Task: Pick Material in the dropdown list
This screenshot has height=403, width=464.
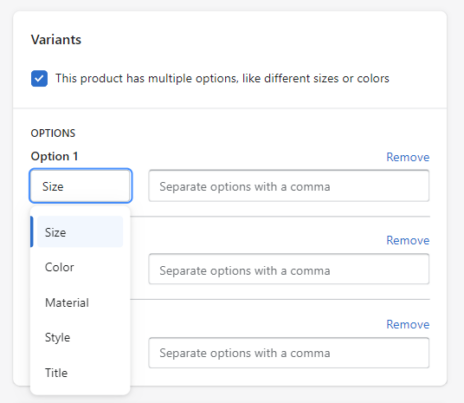Action: click(80, 302)
